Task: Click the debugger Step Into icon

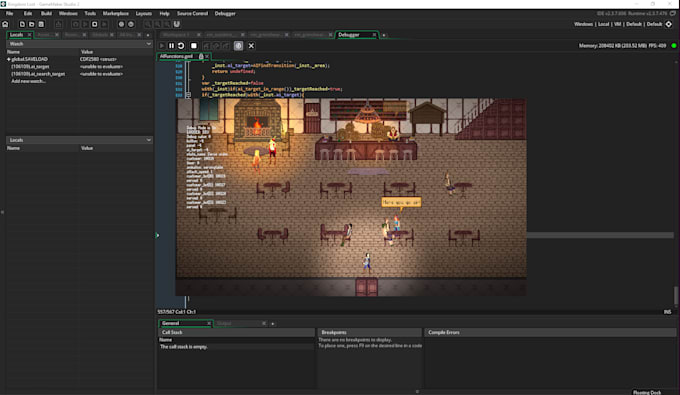Action: (206, 46)
